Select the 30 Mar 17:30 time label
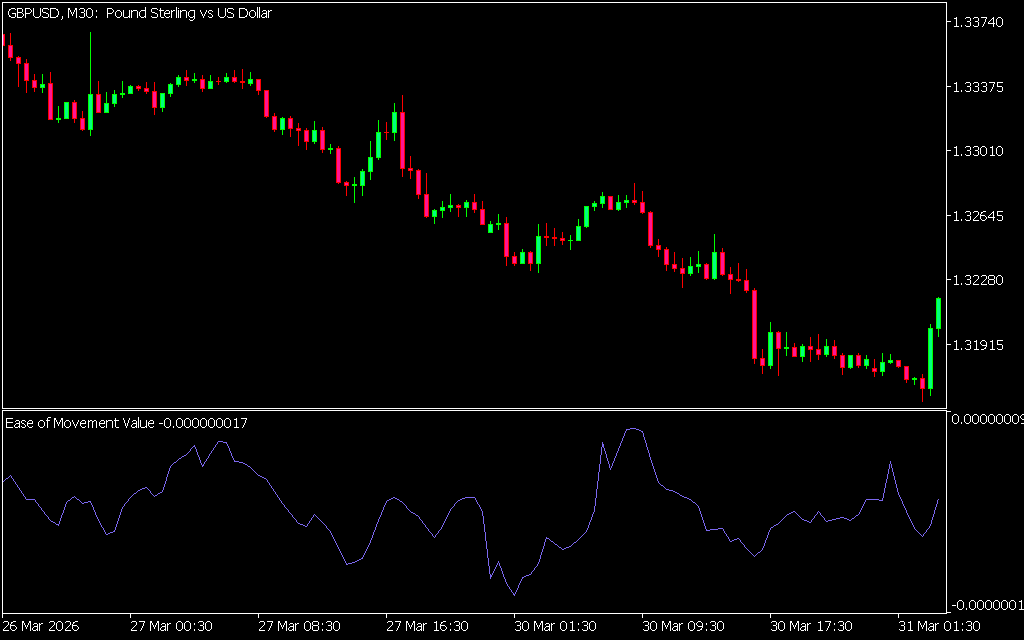1024x640 pixels. click(x=811, y=627)
